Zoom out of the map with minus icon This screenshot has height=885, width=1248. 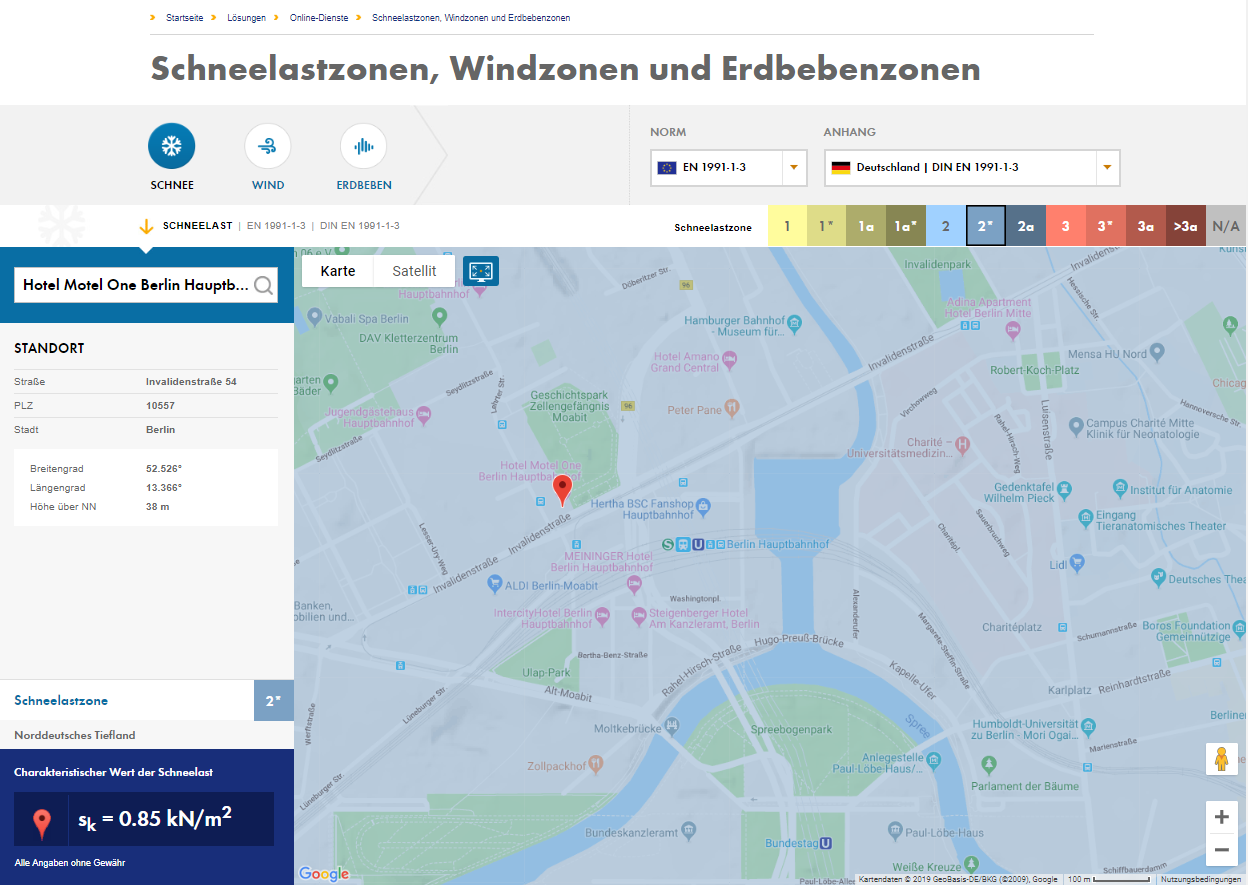tap(1221, 850)
